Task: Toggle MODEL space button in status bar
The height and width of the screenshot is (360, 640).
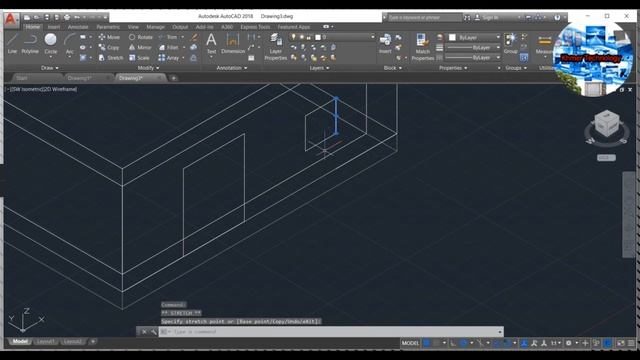Action: point(410,343)
